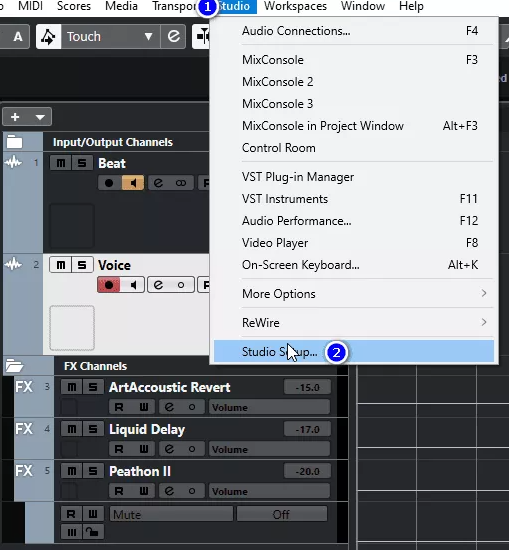Collapse the FX Channels folder
509x550 pixels.
click(14, 366)
